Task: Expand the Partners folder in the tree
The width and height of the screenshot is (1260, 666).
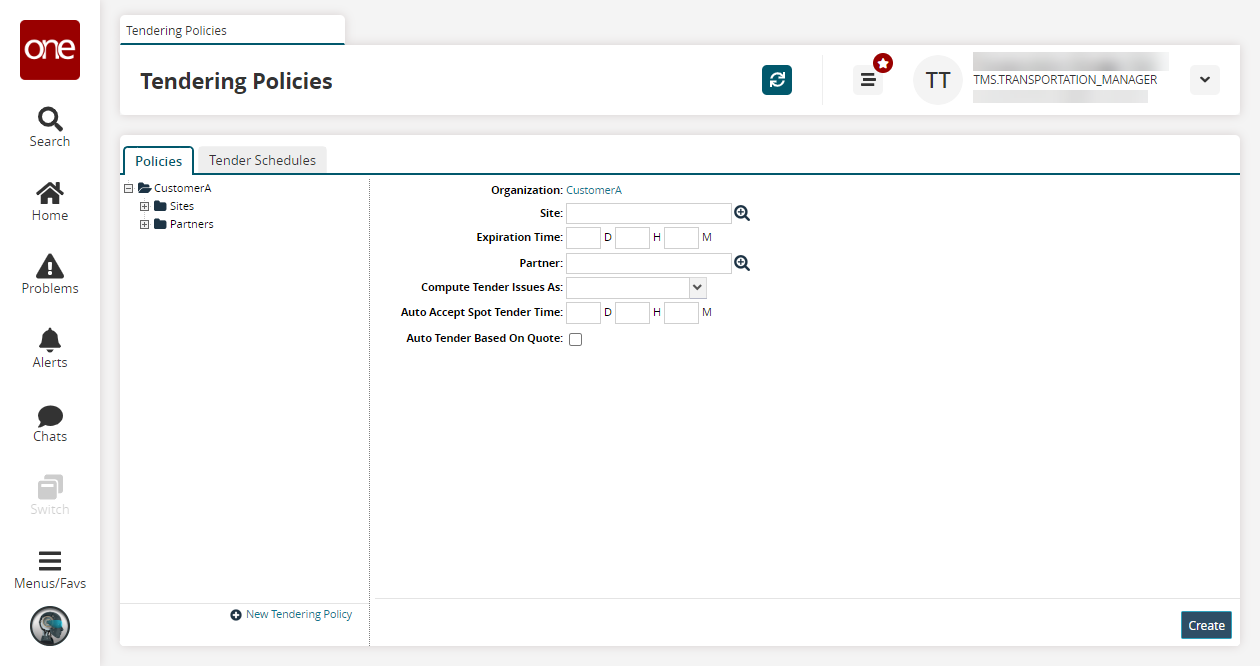Action: click(145, 224)
